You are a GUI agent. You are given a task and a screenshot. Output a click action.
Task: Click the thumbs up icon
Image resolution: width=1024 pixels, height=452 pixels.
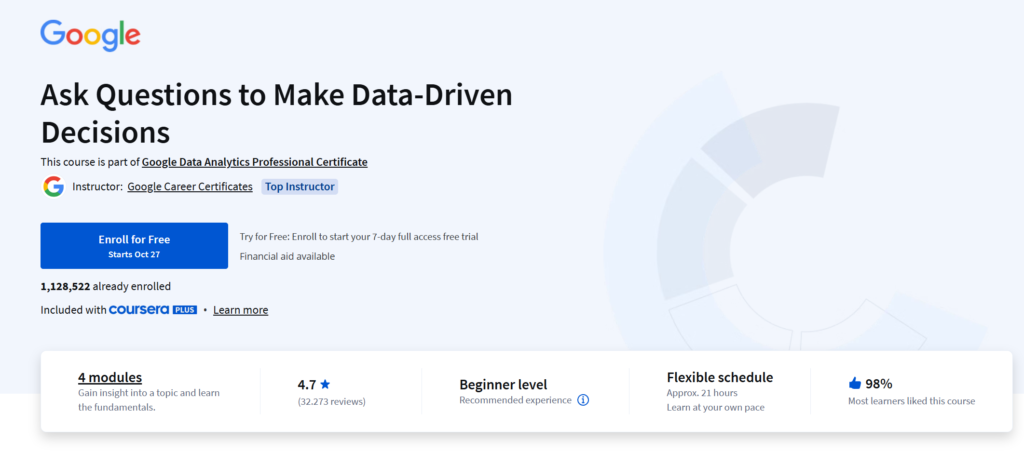point(854,383)
